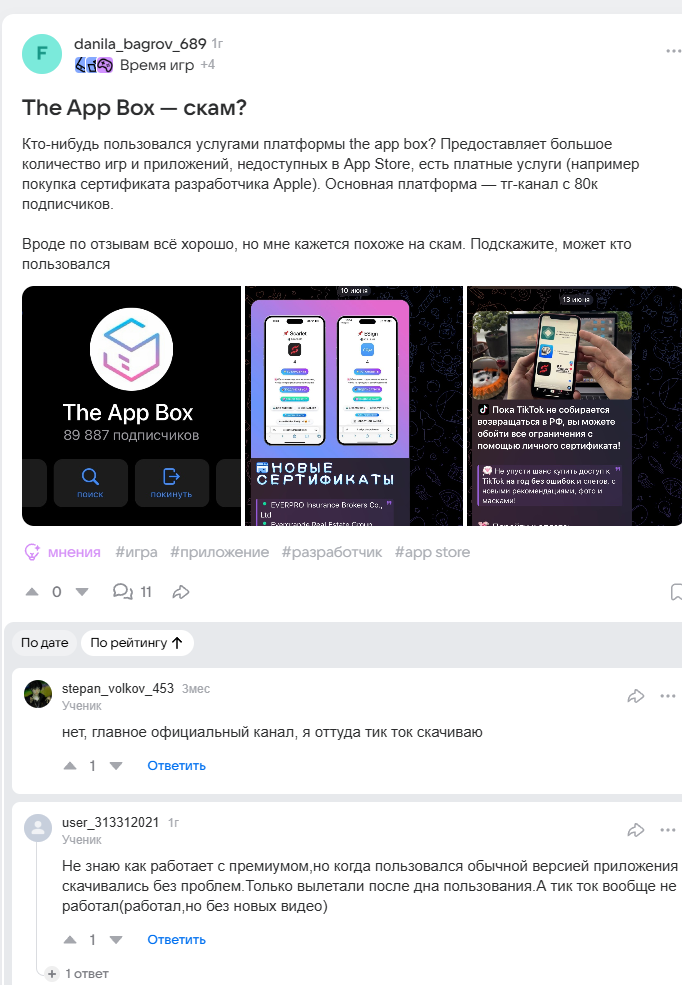Expand the 1 ответ reply thread

78,974
